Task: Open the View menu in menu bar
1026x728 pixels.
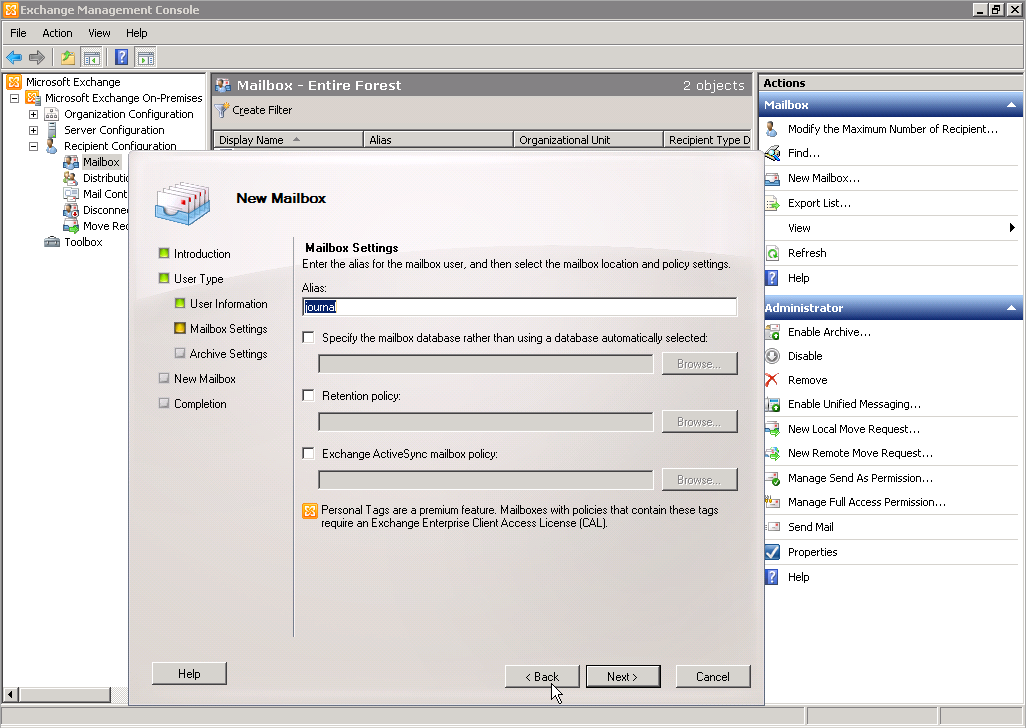Action: [99, 33]
